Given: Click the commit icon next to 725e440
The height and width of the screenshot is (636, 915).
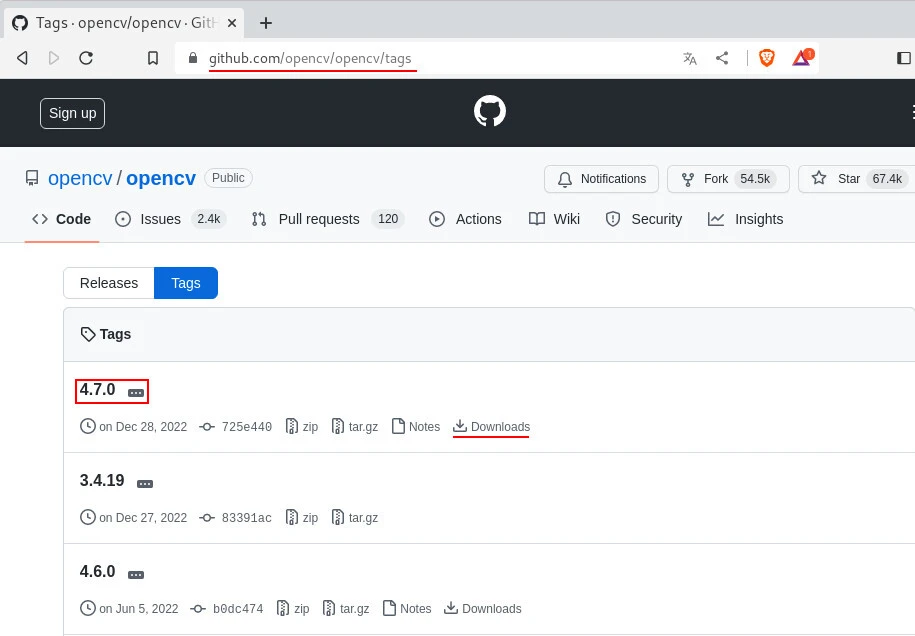Looking at the screenshot, I should pos(206,426).
